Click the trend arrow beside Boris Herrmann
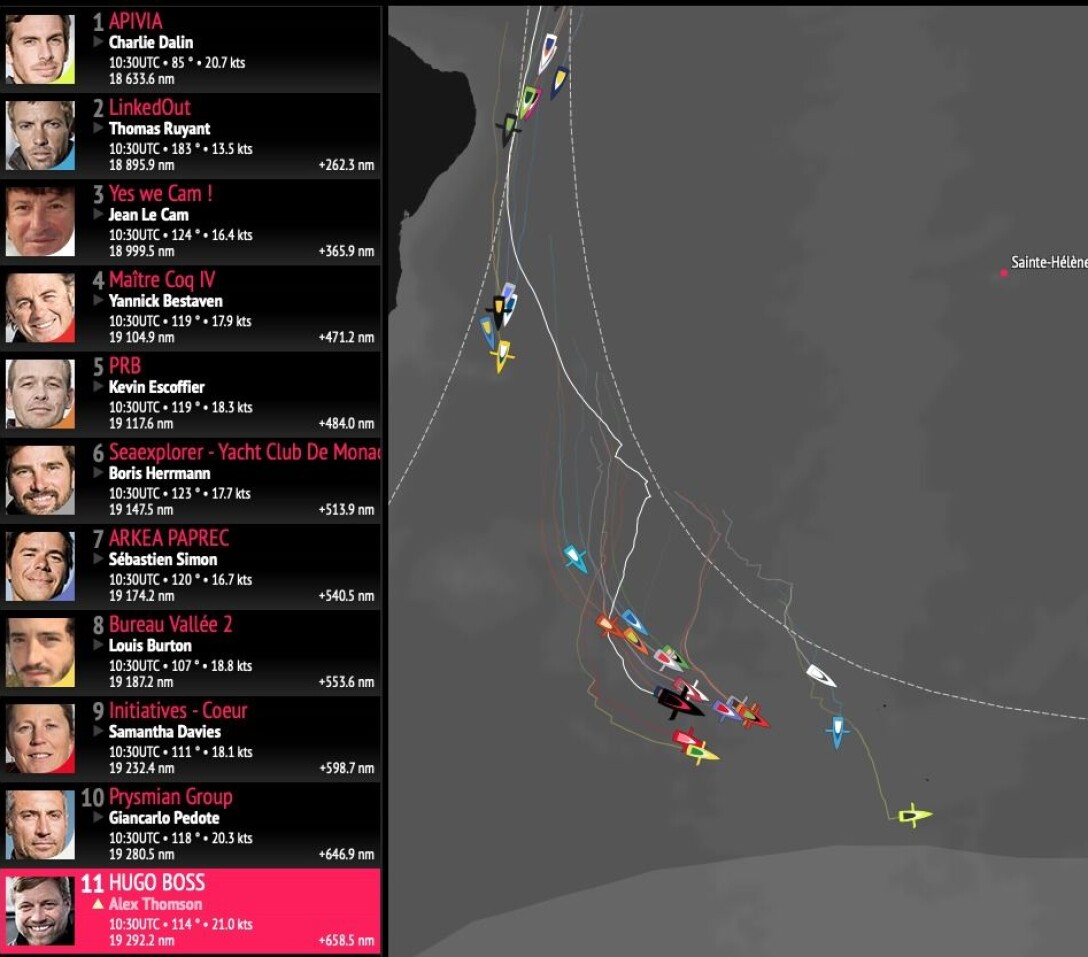This screenshot has height=957, width=1088. coord(99,473)
